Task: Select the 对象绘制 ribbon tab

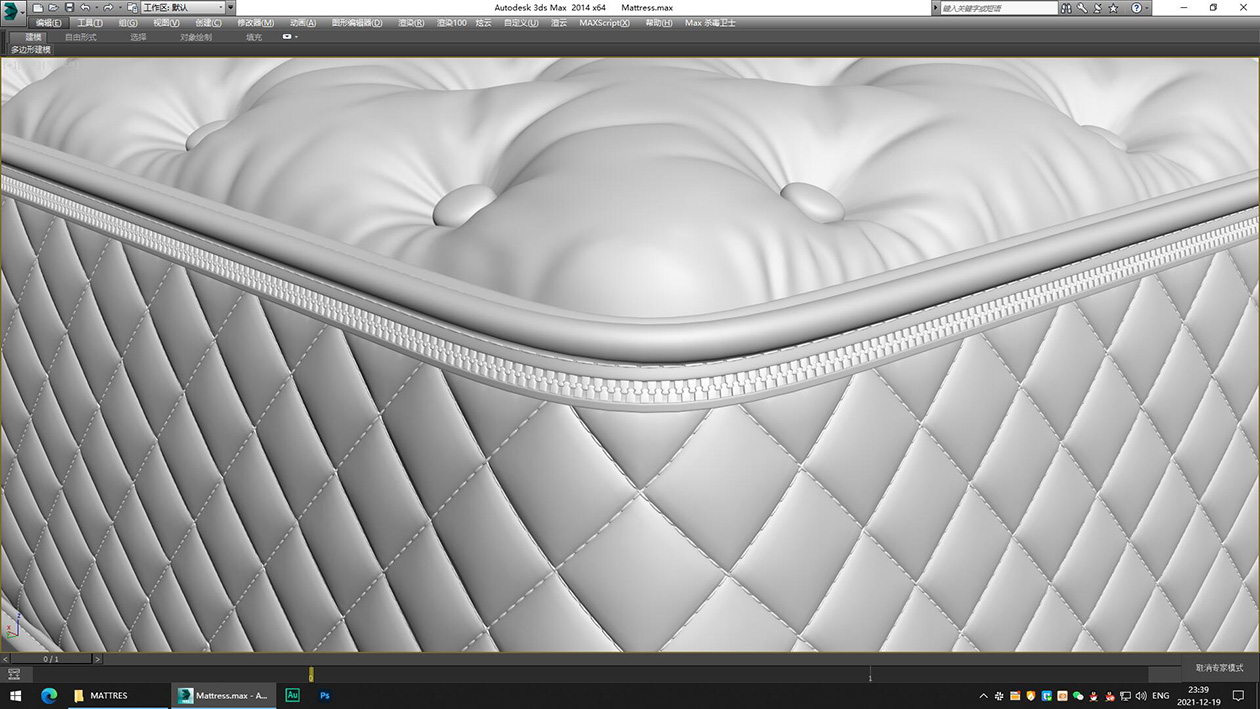Action: 196,37
